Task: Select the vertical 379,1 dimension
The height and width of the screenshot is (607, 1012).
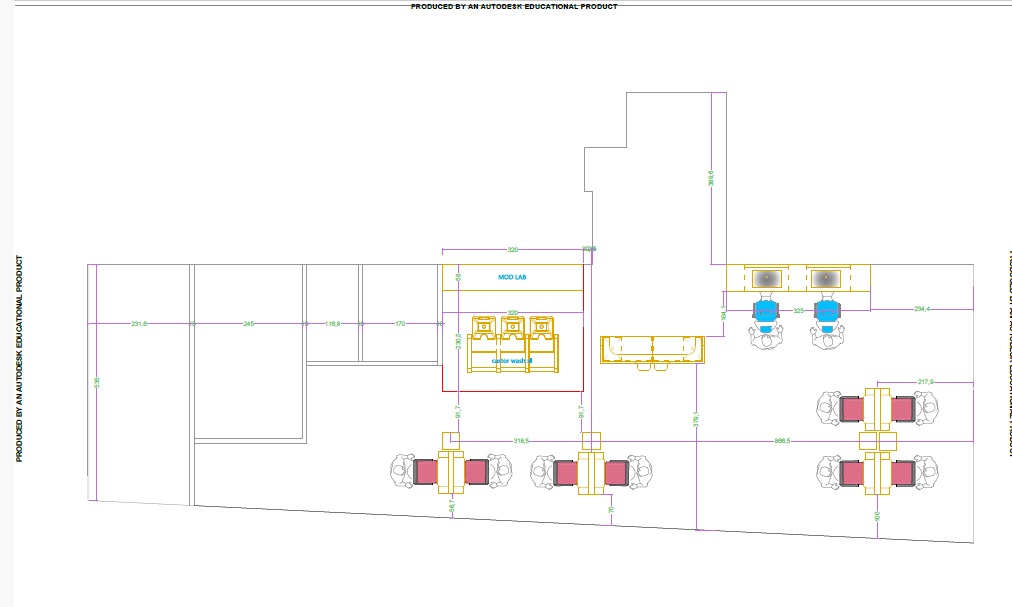Action: [x=696, y=419]
